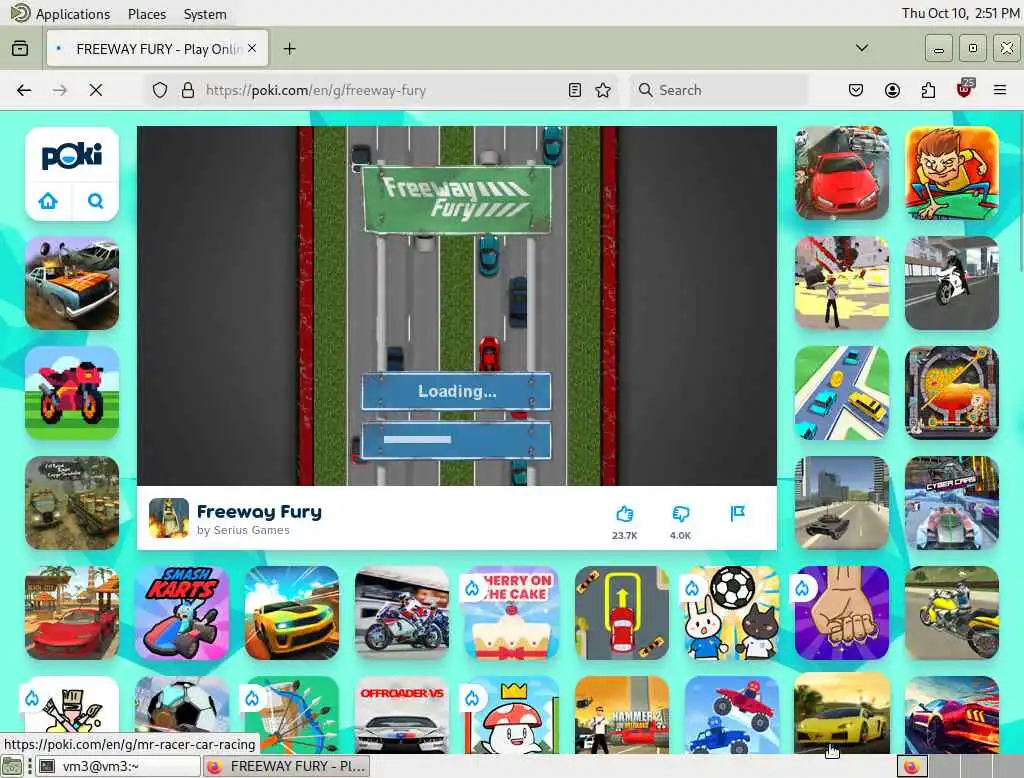Open the Cherry on the Cake game thumbnail
This screenshot has height=778, width=1024.
coord(511,613)
